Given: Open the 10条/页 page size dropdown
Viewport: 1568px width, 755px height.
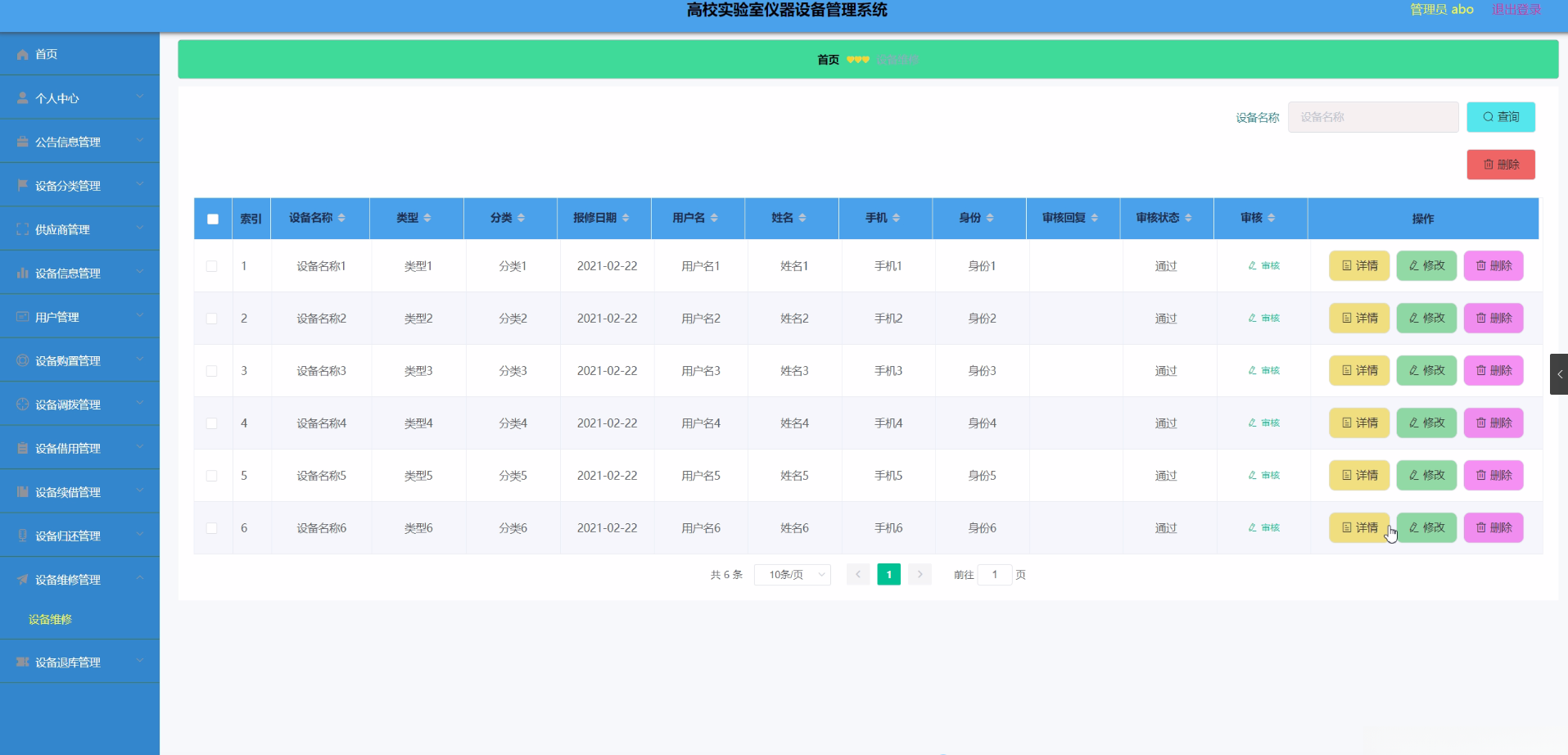Looking at the screenshot, I should [792, 574].
